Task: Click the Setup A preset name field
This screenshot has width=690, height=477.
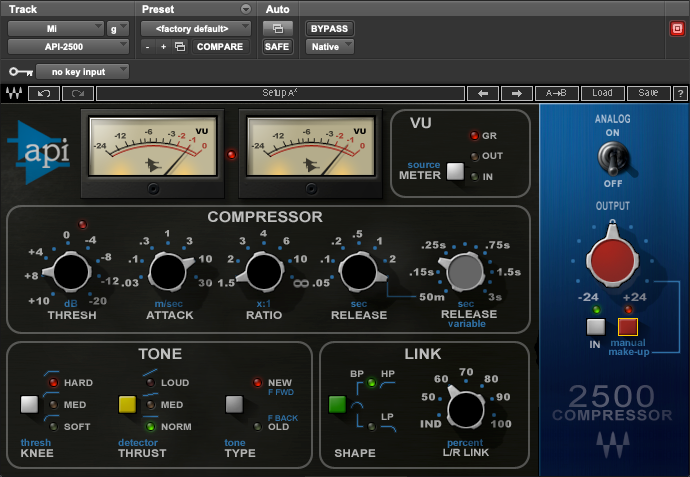Action: (x=280, y=93)
